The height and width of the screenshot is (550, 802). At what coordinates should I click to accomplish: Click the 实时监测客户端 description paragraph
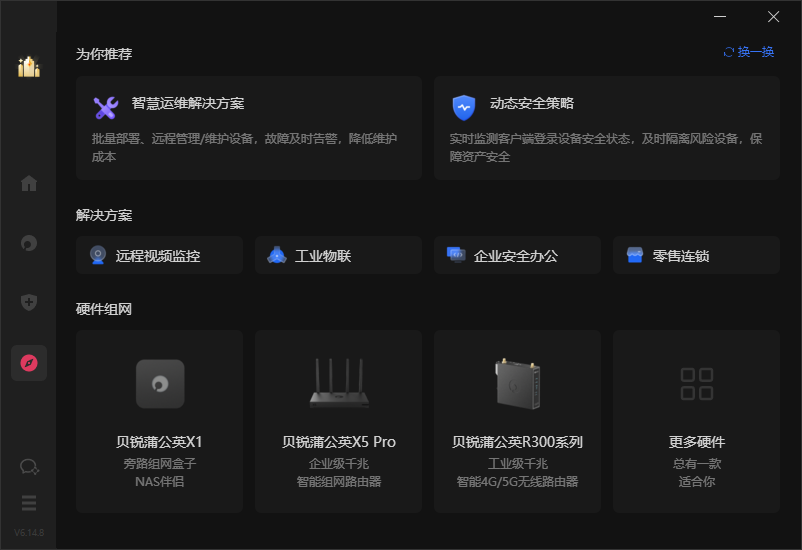(606, 147)
